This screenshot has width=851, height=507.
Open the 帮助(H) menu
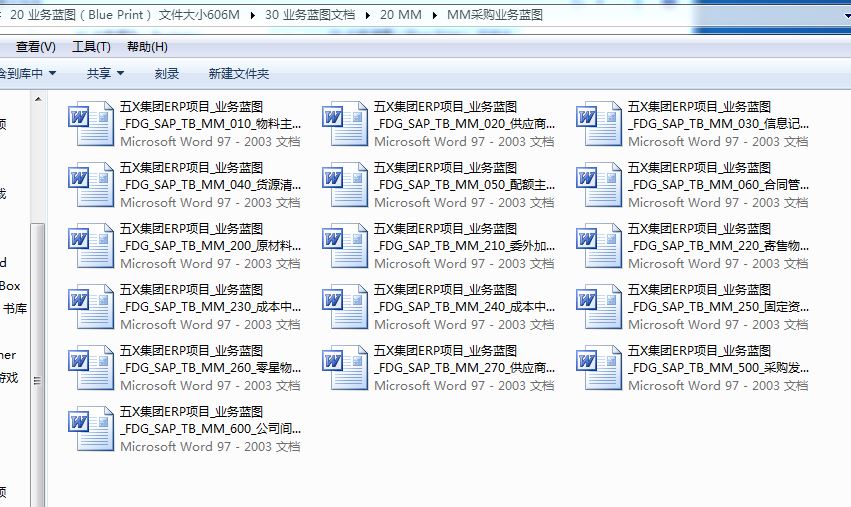147,47
